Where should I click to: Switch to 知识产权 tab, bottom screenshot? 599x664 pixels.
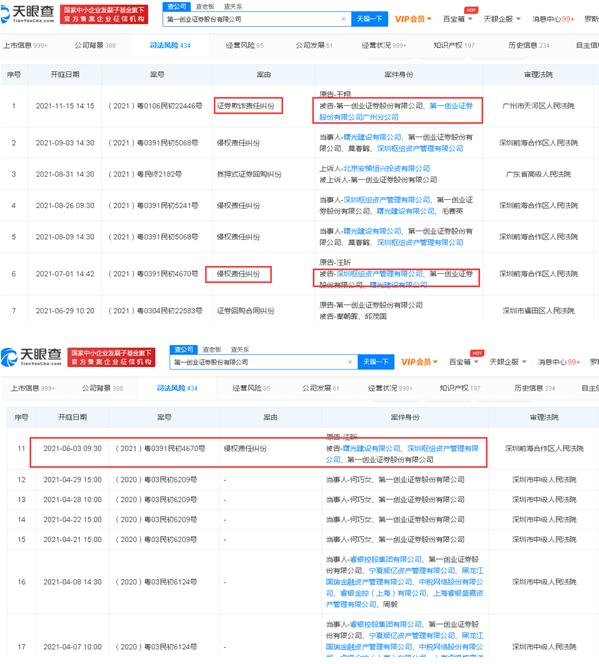click(x=460, y=388)
